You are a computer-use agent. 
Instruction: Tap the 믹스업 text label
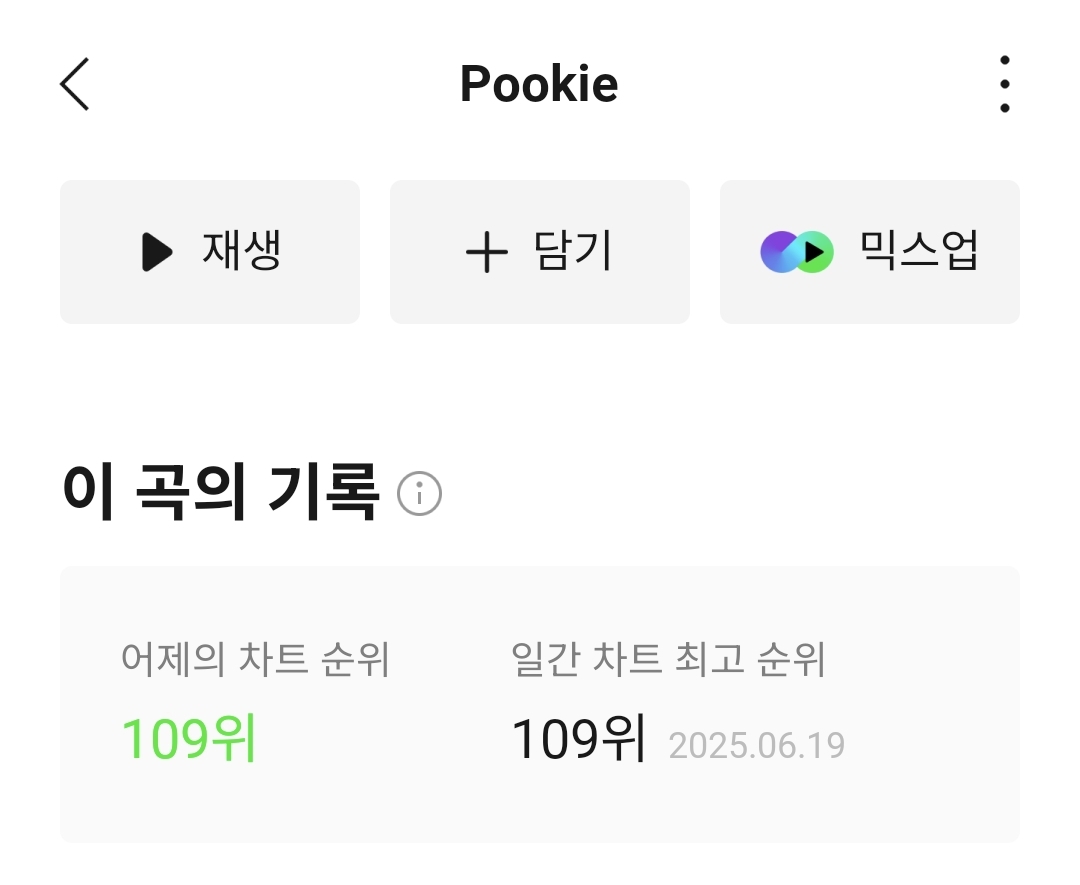tap(918, 251)
